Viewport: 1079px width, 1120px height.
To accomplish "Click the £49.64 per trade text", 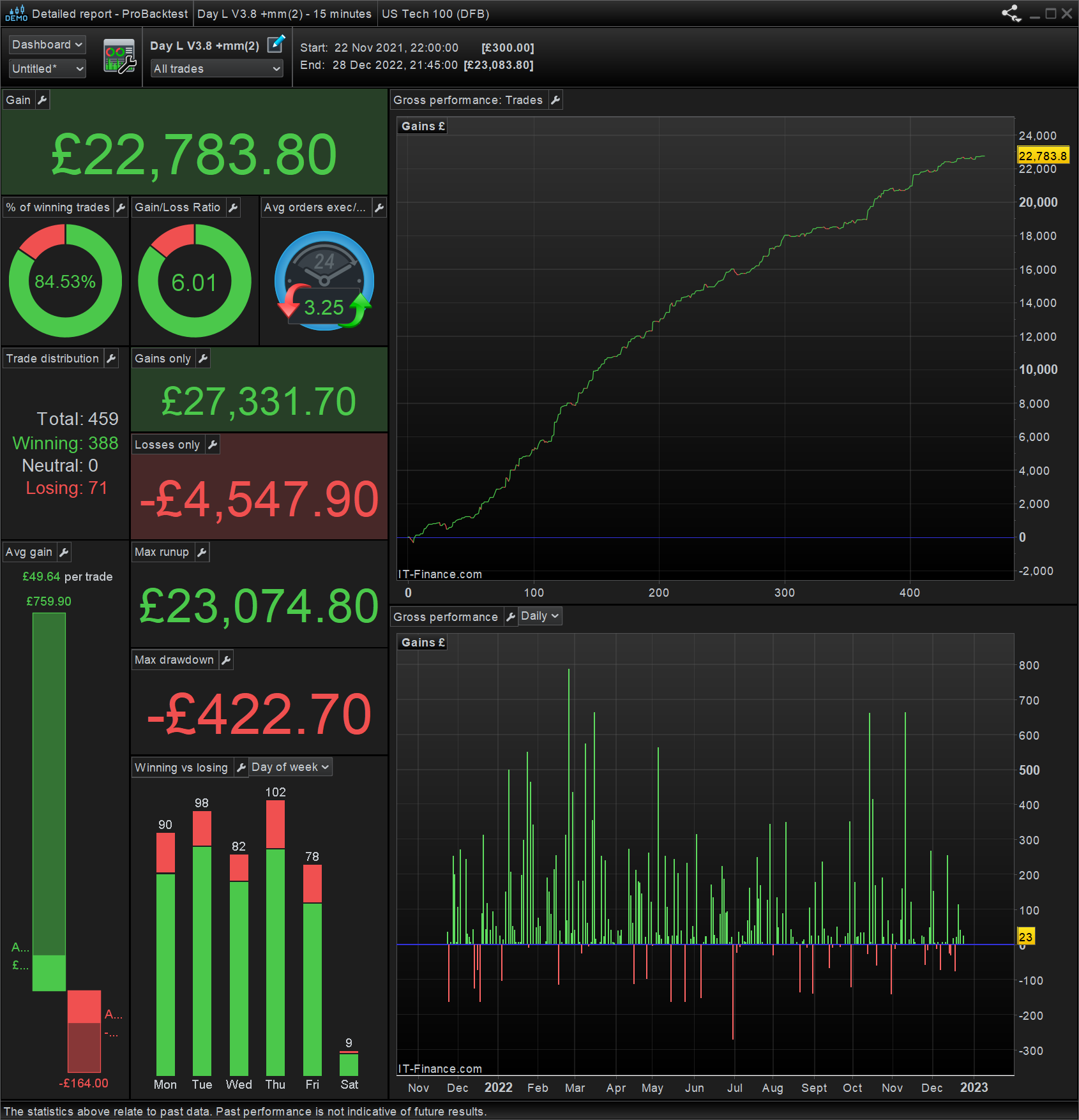I will pos(67,577).
